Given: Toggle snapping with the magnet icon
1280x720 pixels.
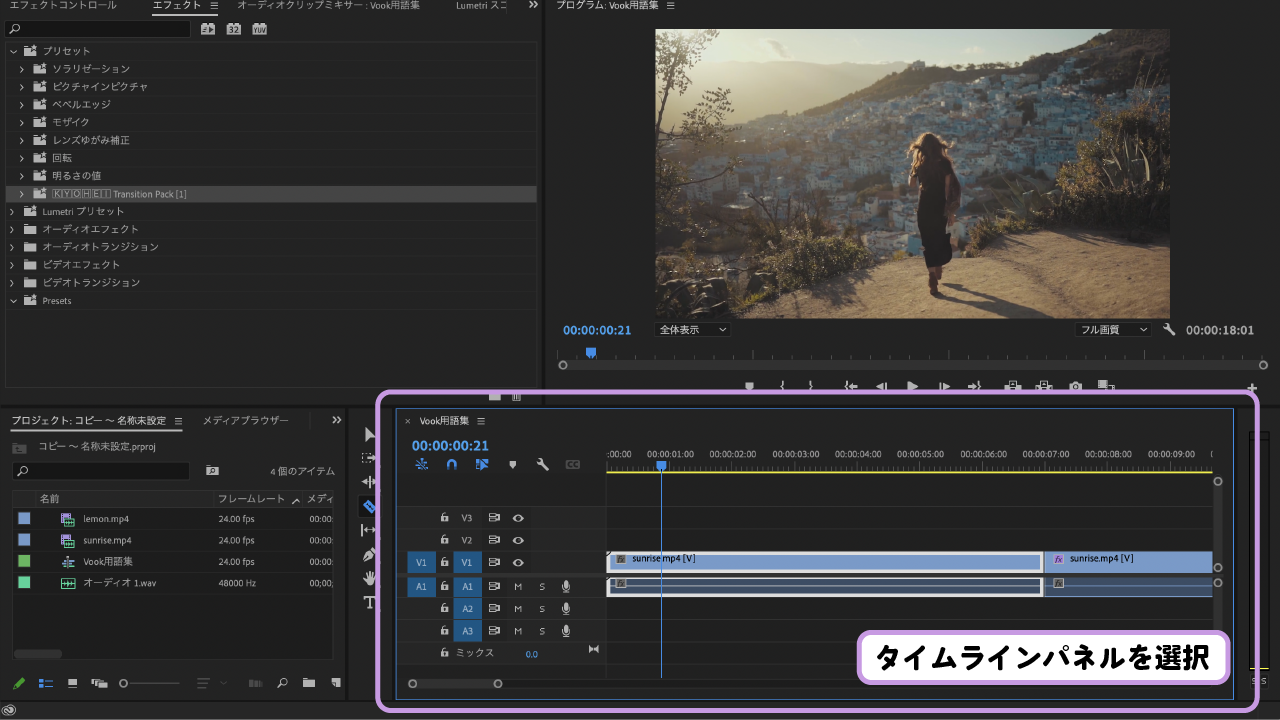Looking at the screenshot, I should click(x=450, y=464).
